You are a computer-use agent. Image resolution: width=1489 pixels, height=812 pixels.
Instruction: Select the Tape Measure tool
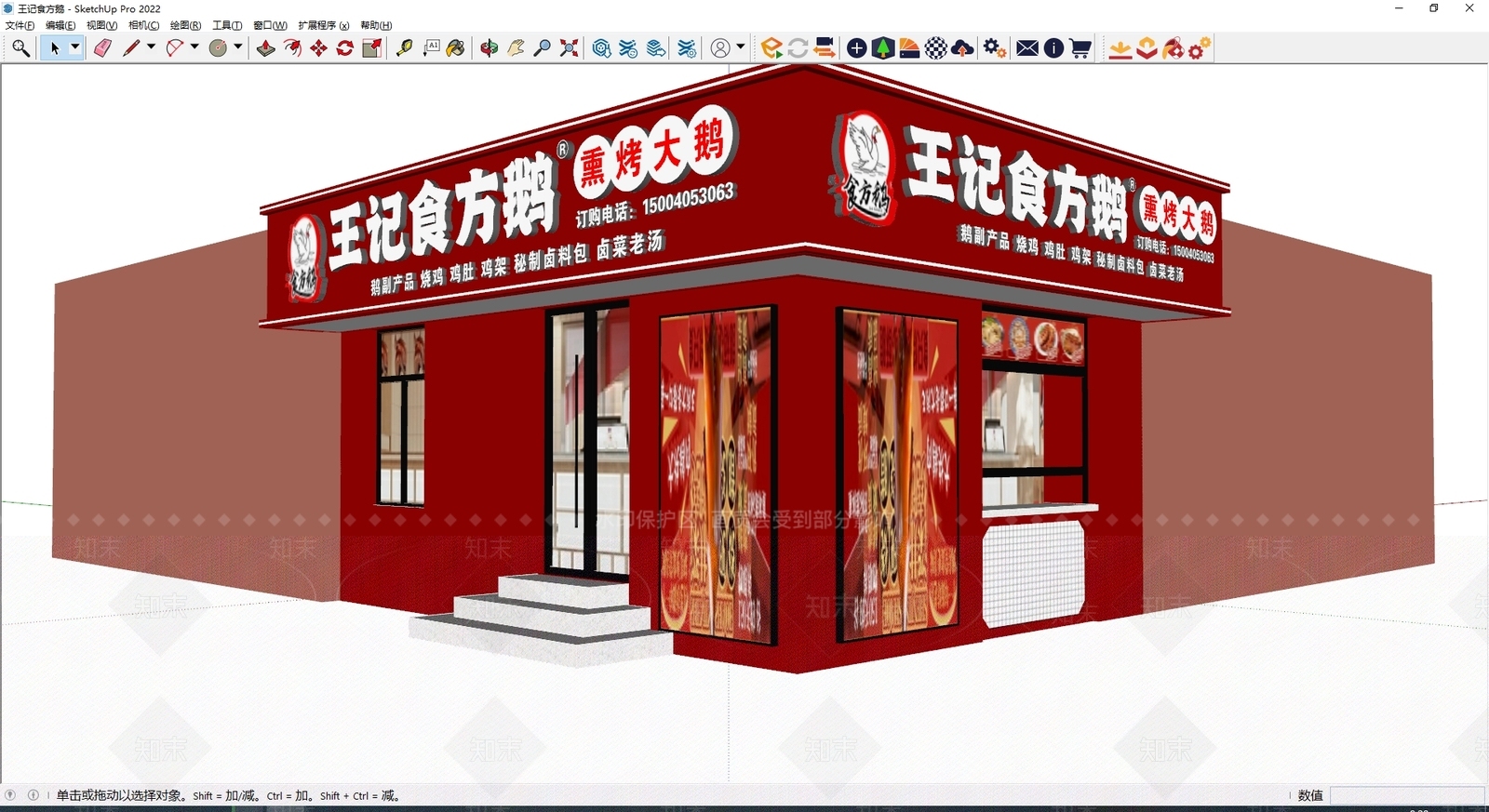(x=404, y=48)
